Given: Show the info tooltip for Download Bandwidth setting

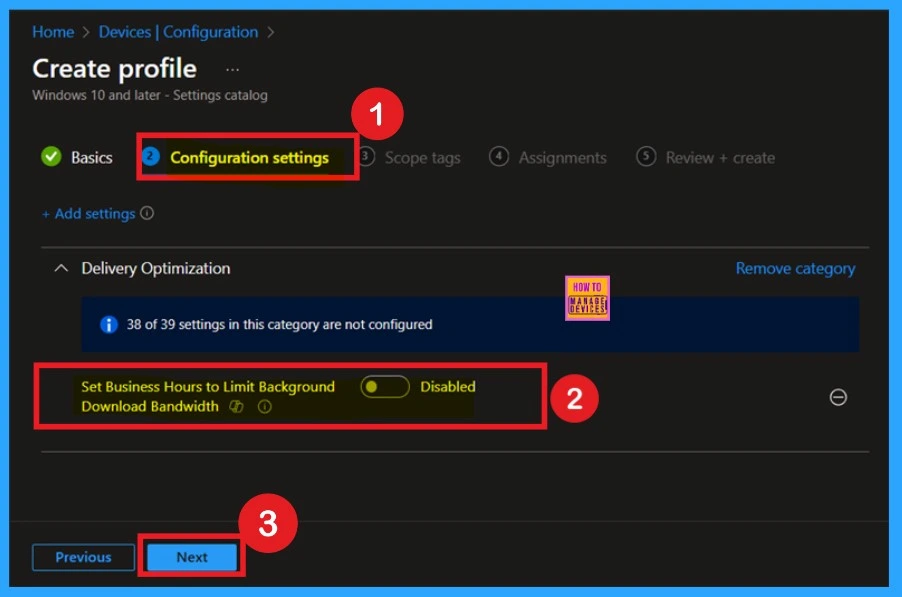Looking at the screenshot, I should (x=264, y=407).
